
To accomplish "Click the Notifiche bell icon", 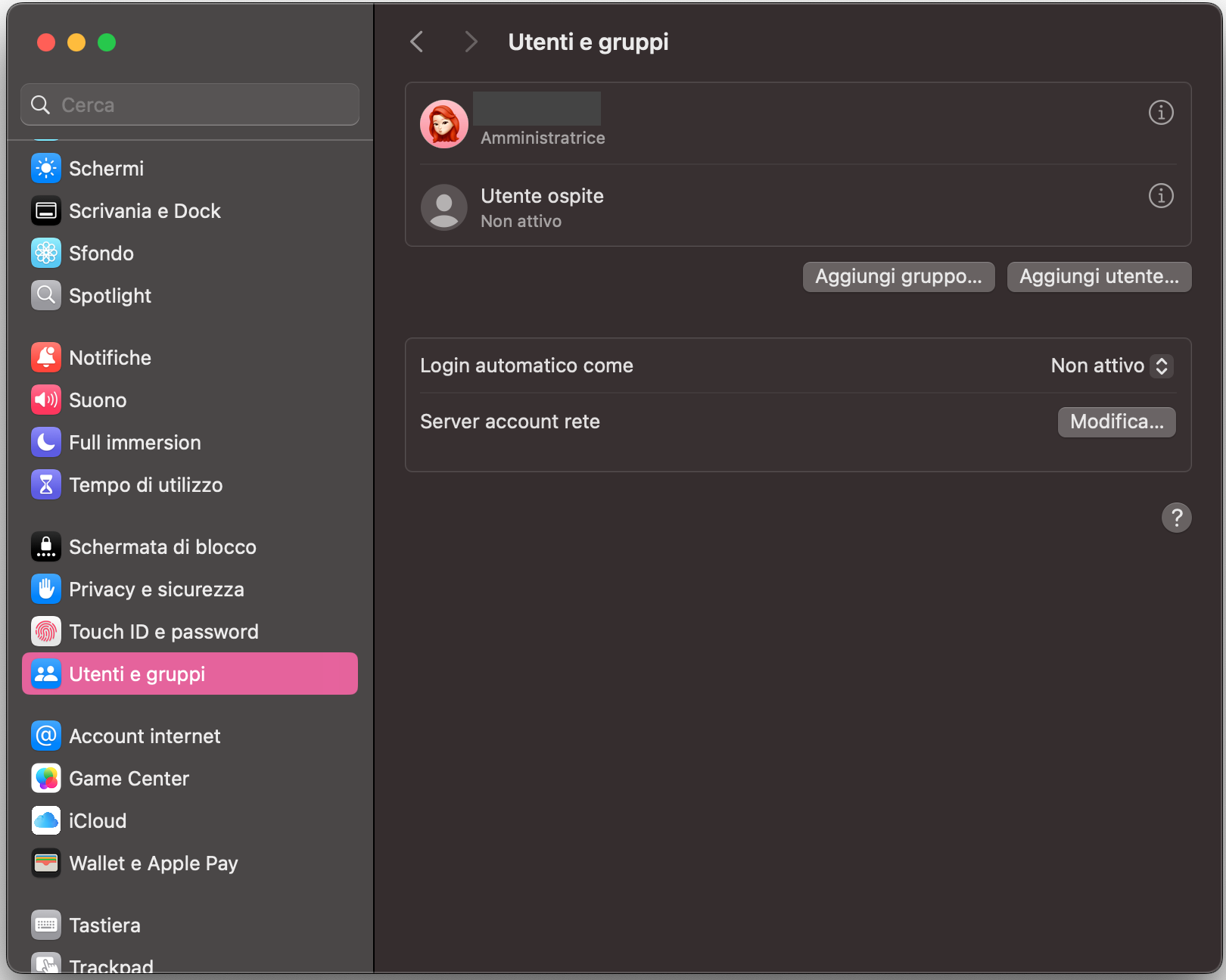I will pyautogui.click(x=46, y=357).
